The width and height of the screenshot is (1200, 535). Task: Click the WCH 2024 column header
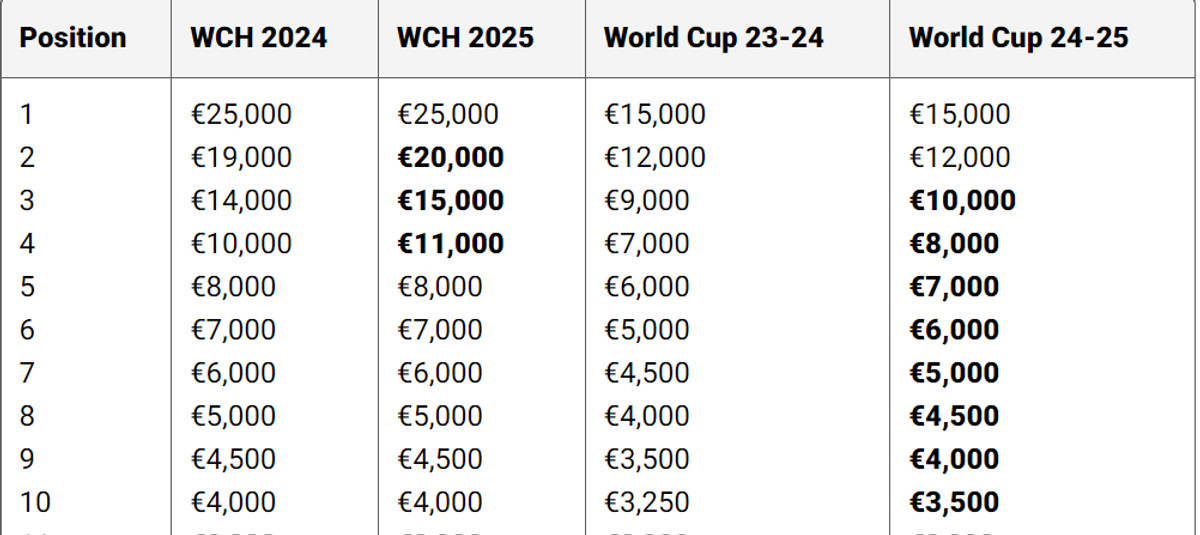[x=258, y=38]
